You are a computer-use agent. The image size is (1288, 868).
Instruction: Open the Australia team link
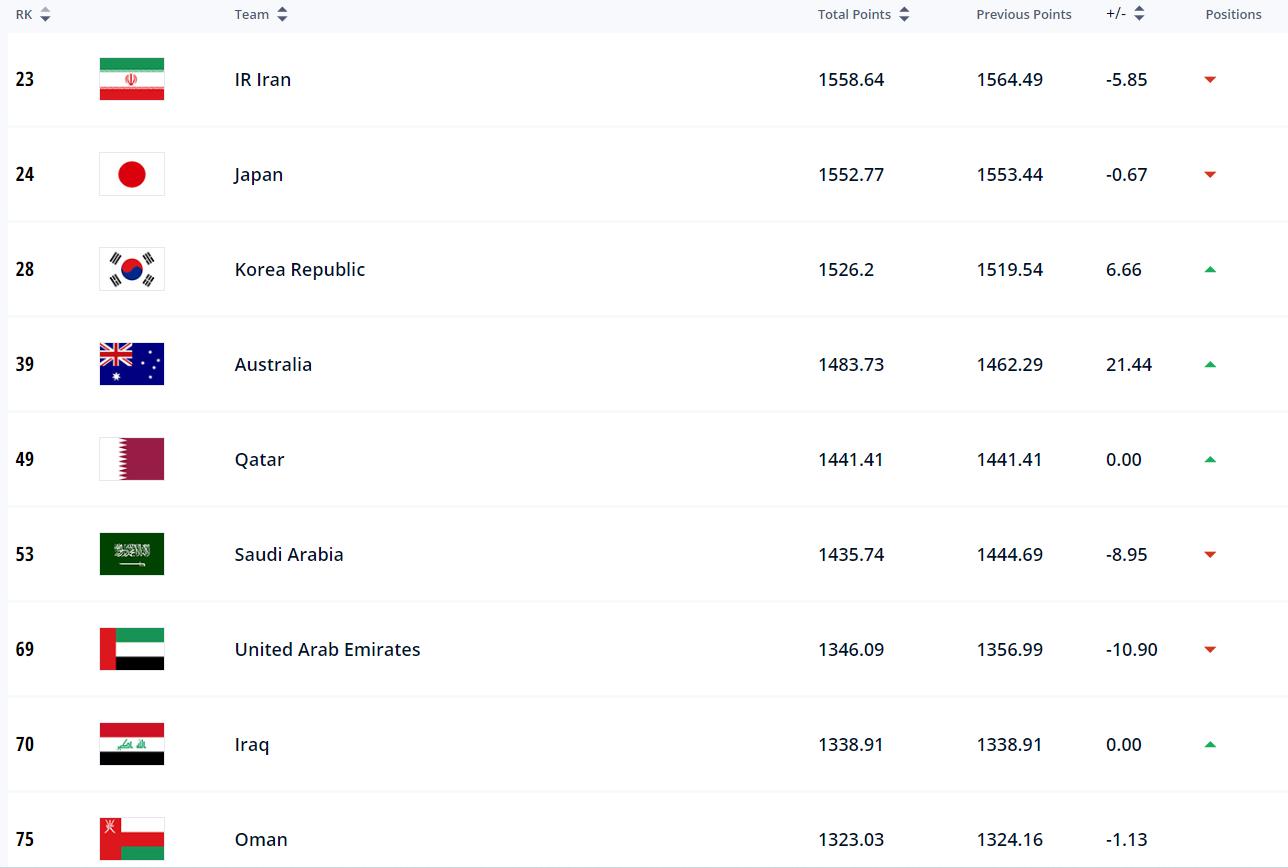coord(273,364)
